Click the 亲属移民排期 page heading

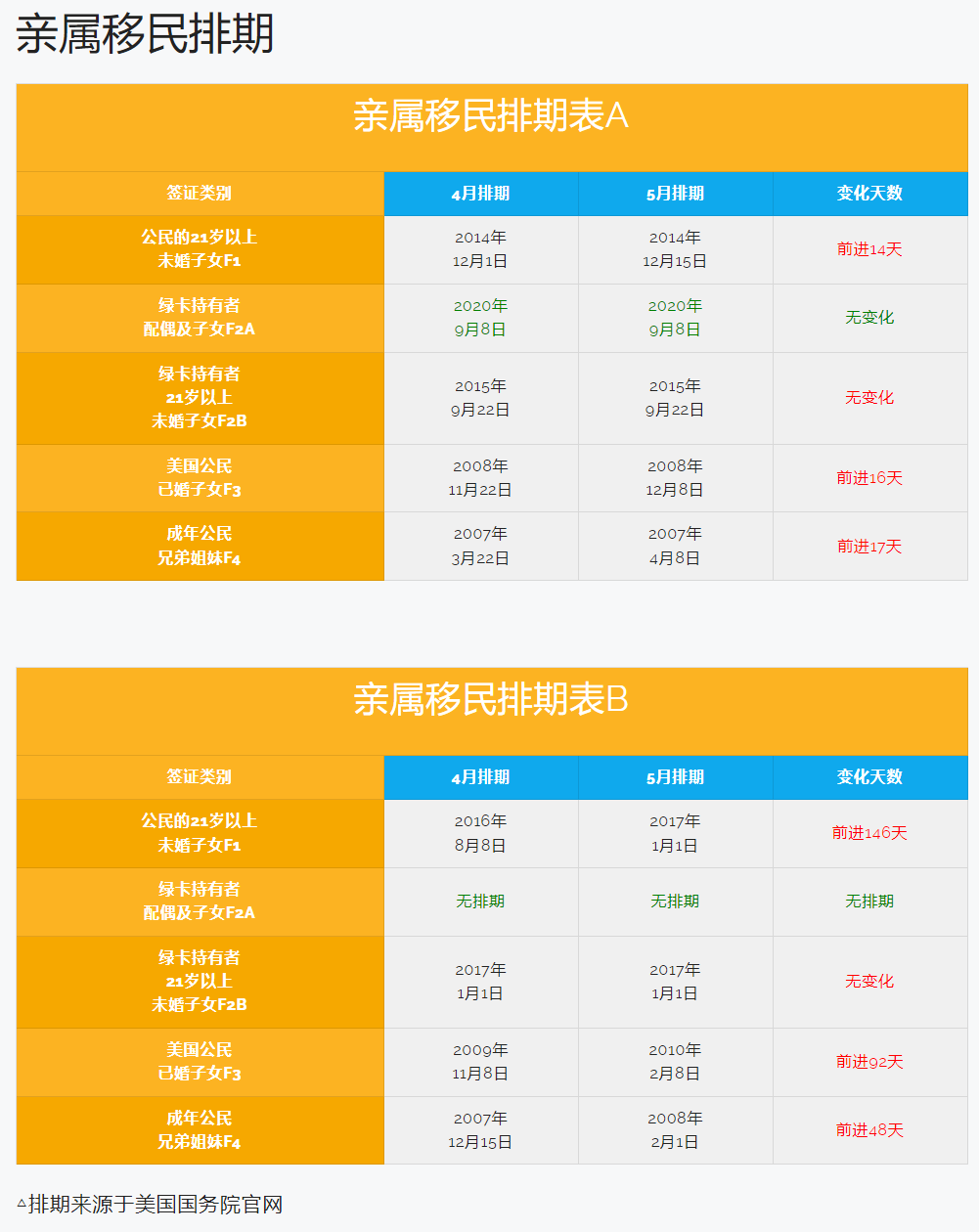pos(145,34)
